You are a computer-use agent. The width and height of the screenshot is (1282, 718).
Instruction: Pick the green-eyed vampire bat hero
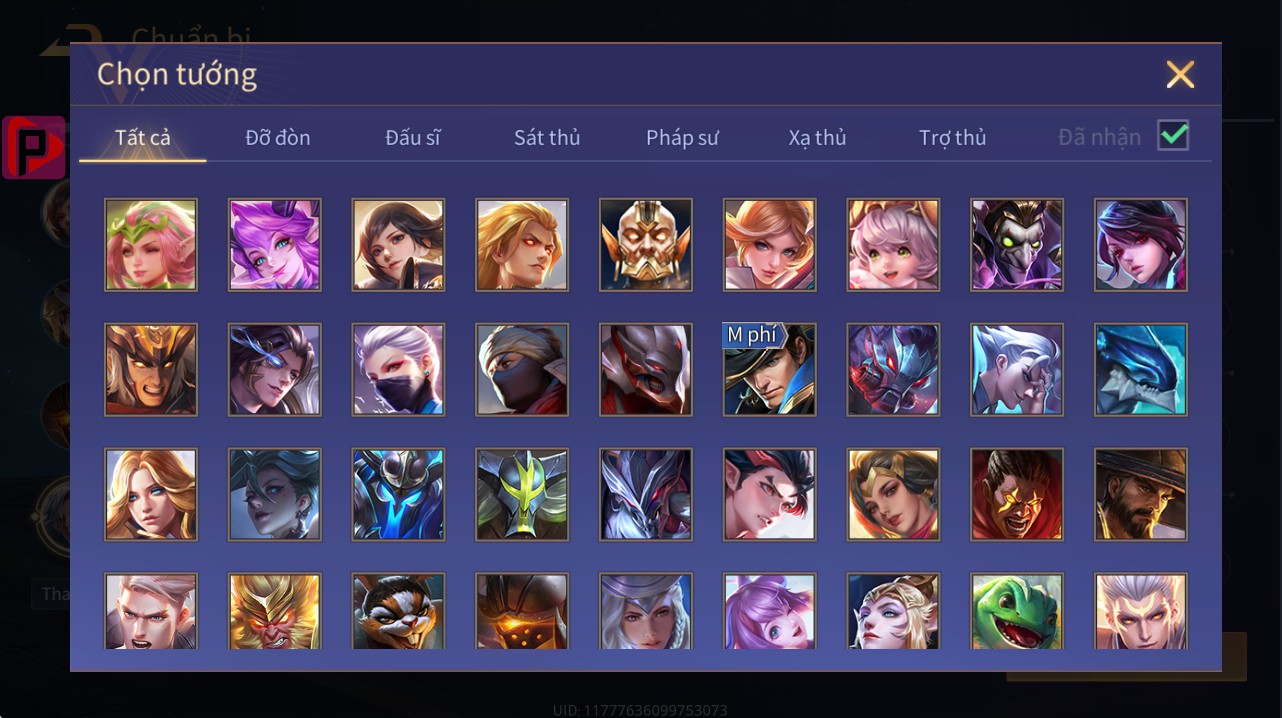point(1017,244)
